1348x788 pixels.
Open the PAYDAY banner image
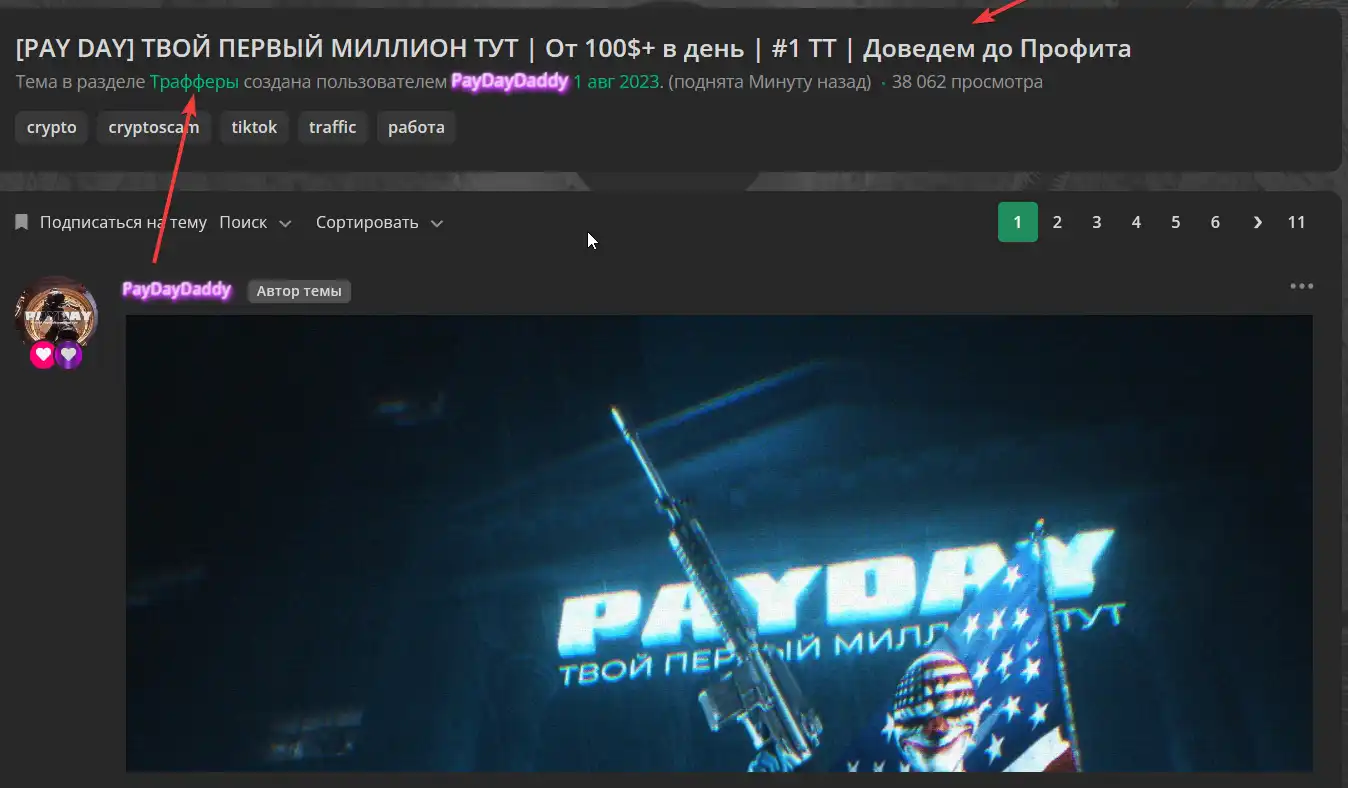click(719, 543)
